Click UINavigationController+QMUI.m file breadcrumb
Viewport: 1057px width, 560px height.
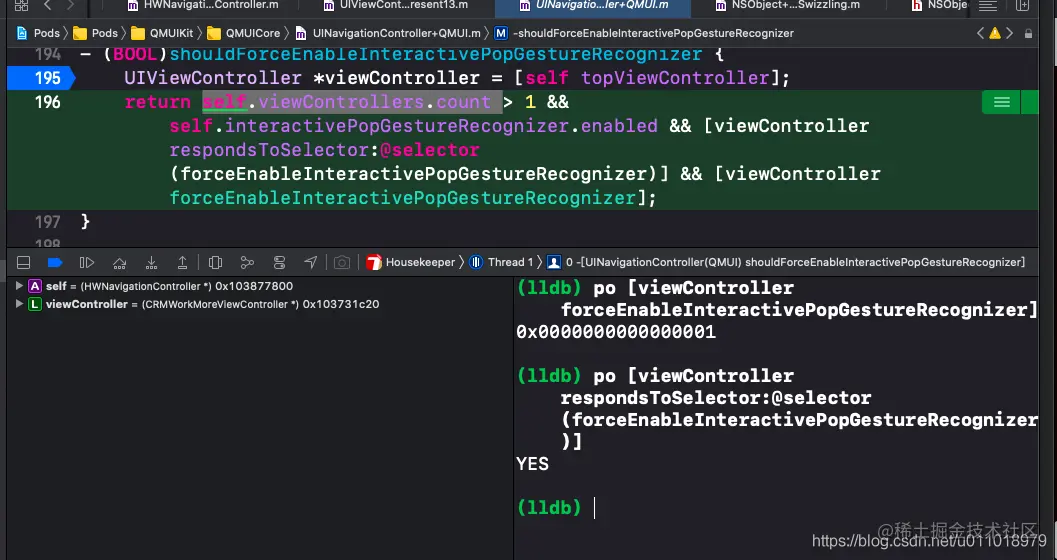click(x=388, y=33)
